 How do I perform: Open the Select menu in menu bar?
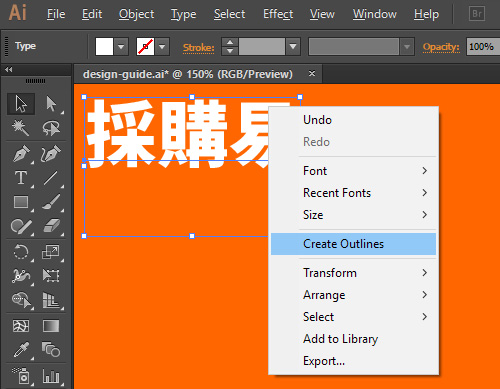pyautogui.click(x=229, y=14)
